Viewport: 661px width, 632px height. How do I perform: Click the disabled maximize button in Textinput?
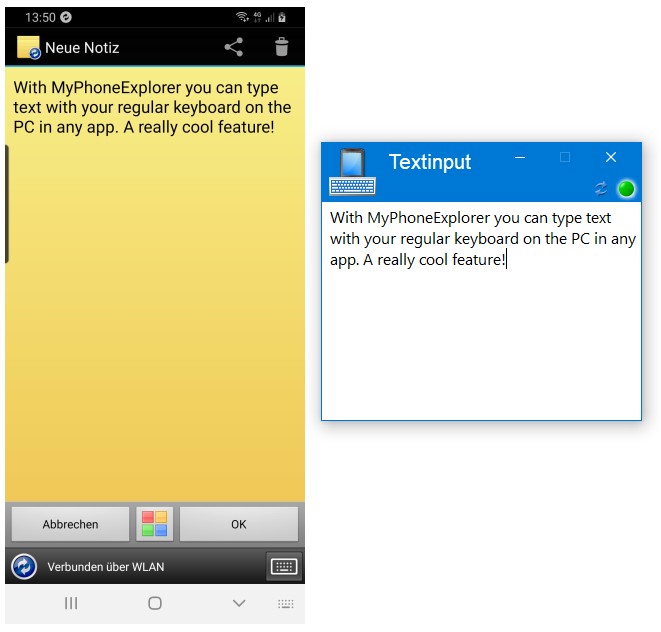565,157
